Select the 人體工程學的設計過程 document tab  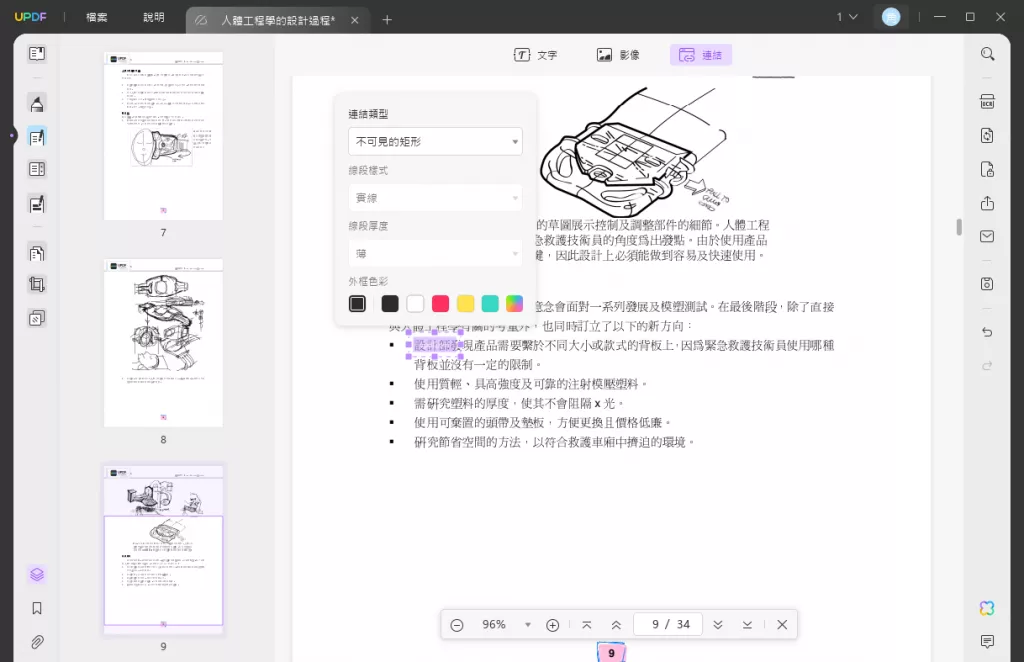click(x=277, y=20)
